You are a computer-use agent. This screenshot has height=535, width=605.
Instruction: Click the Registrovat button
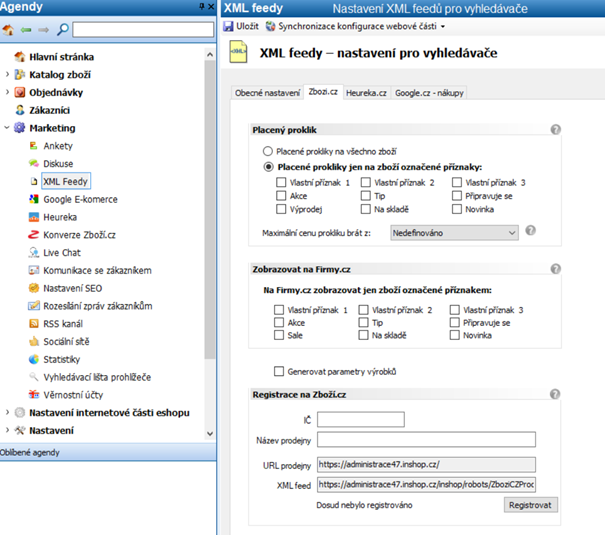point(529,505)
